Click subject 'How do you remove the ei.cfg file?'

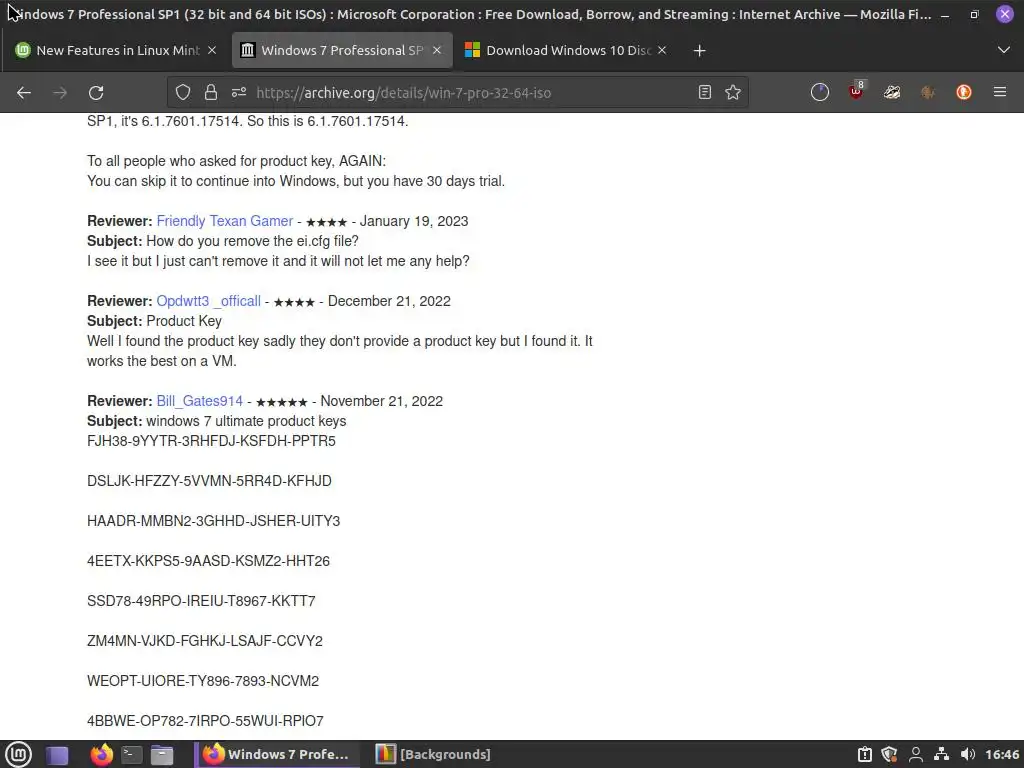coord(253,241)
